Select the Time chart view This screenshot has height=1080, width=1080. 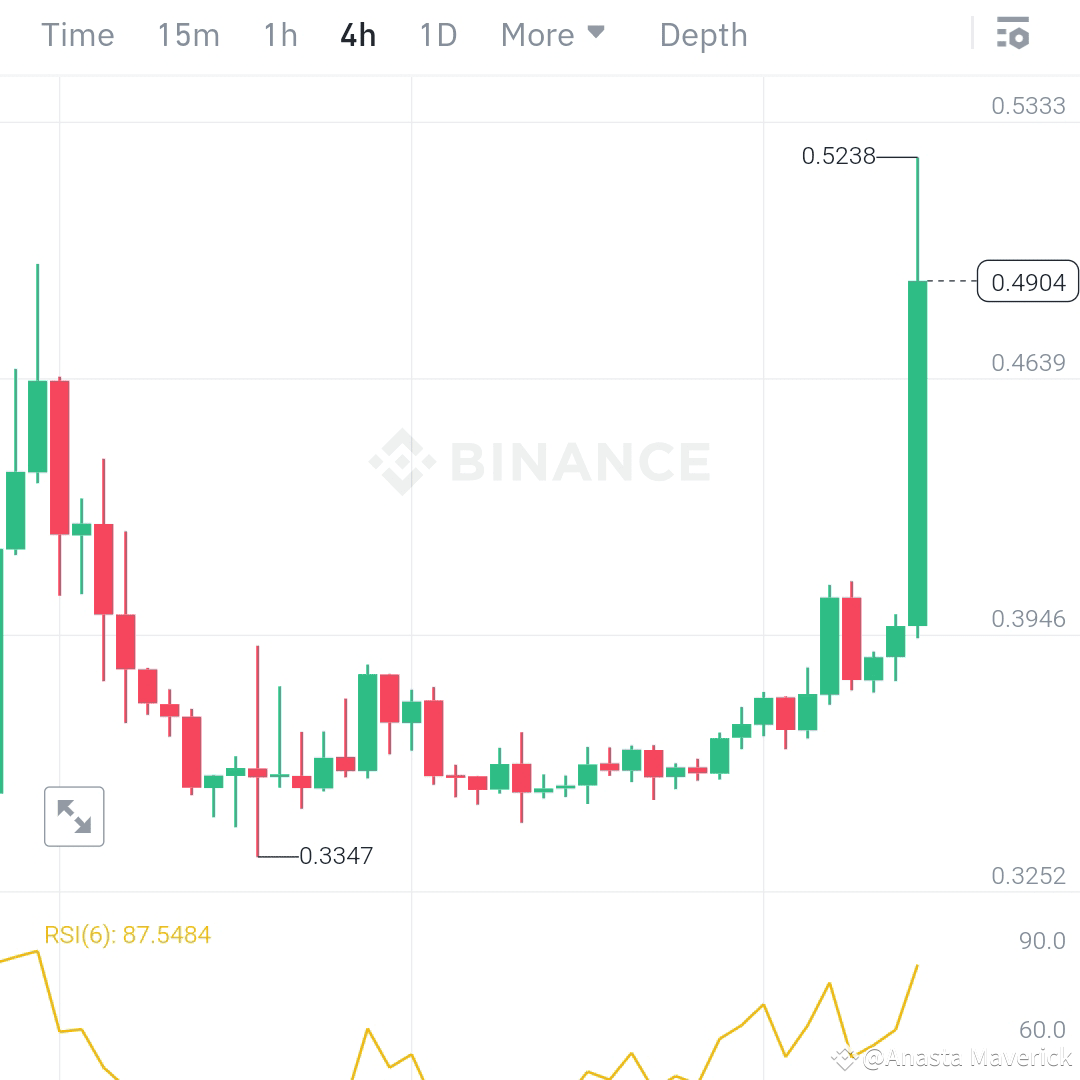coord(77,35)
